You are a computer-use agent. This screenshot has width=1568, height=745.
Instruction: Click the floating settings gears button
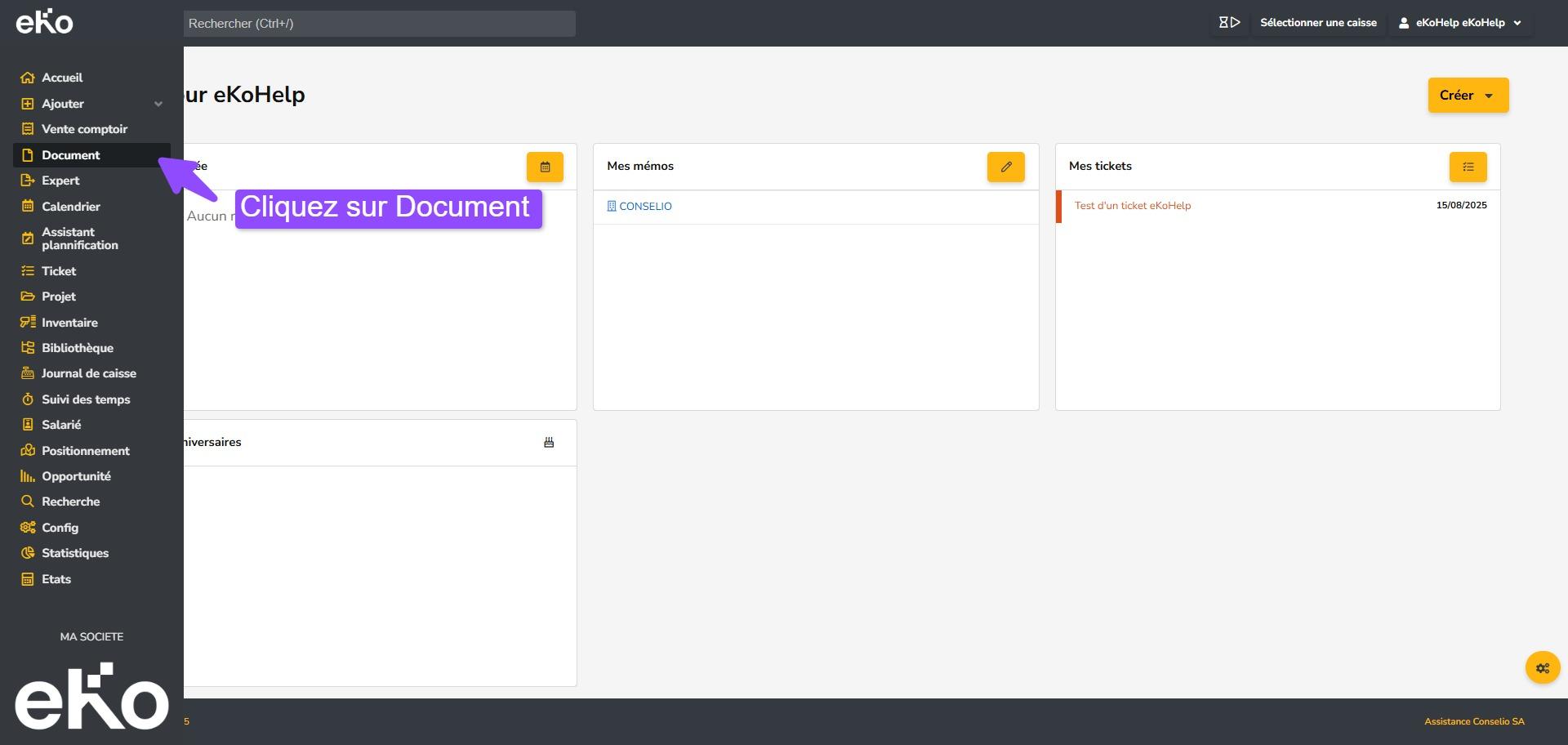1542,667
